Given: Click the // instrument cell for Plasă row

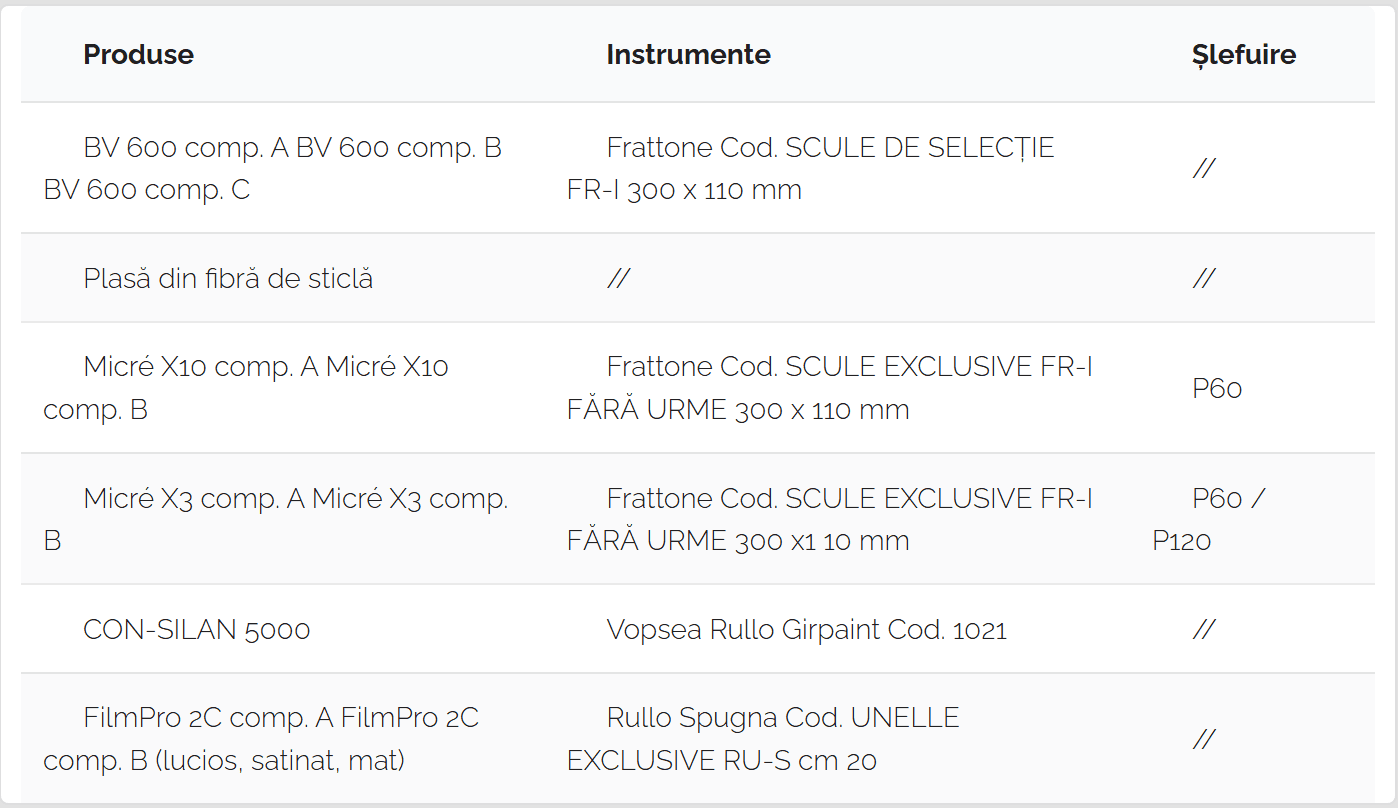Looking at the screenshot, I should click(x=618, y=278).
